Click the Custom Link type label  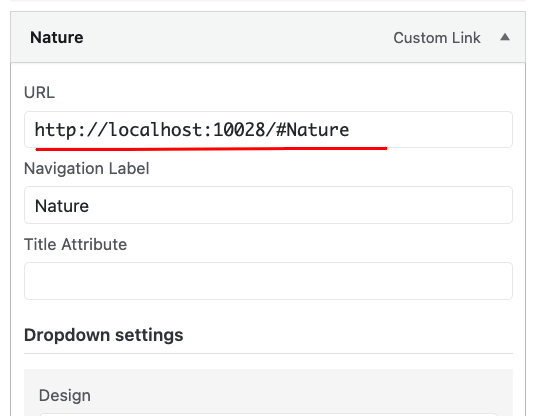437,38
